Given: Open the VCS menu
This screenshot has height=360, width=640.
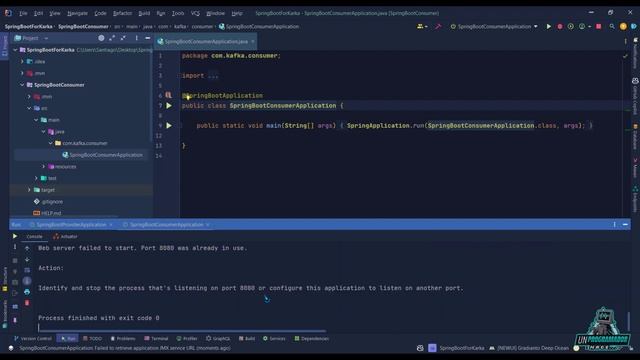Looking at the screenshot, I should [x=195, y=13].
